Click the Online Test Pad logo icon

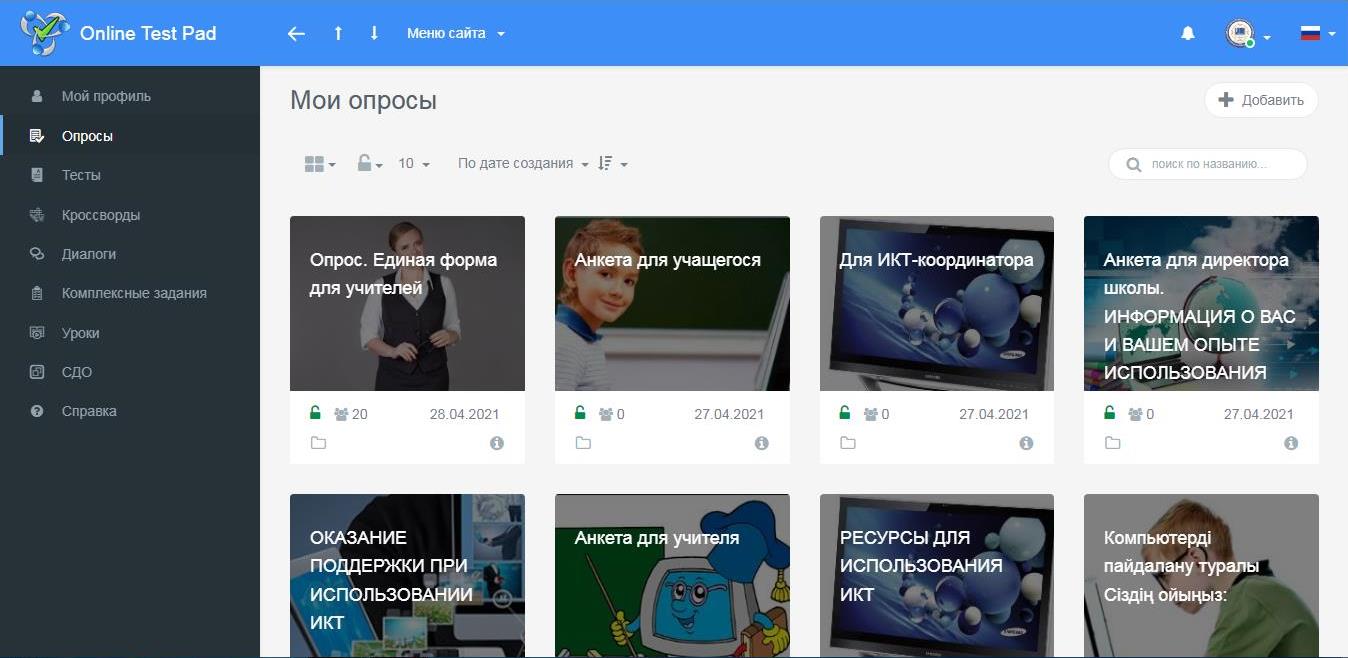click(x=45, y=33)
